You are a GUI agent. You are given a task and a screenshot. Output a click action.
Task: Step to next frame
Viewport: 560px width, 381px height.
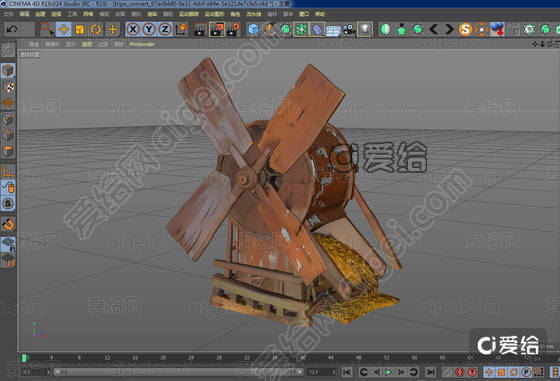(401, 372)
